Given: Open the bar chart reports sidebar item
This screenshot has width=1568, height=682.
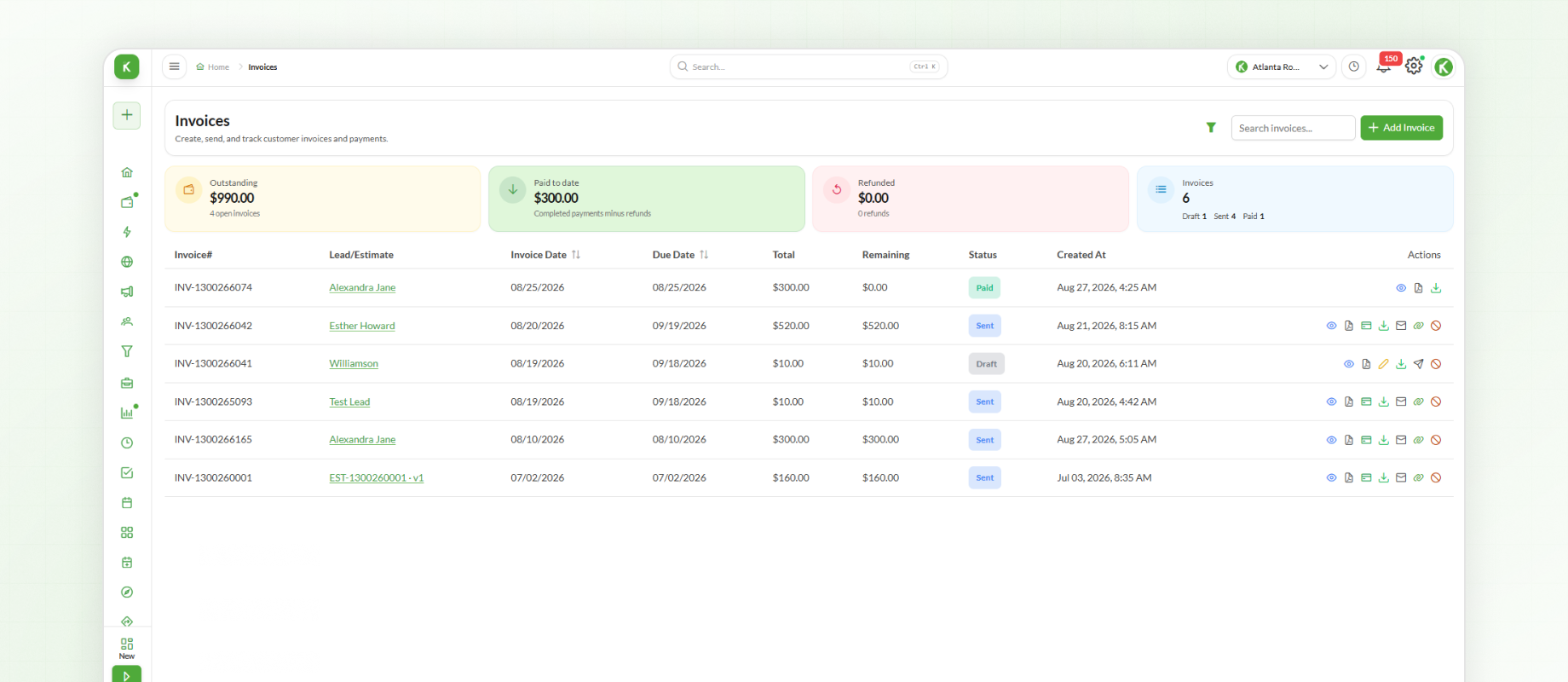Looking at the screenshot, I should point(127,413).
